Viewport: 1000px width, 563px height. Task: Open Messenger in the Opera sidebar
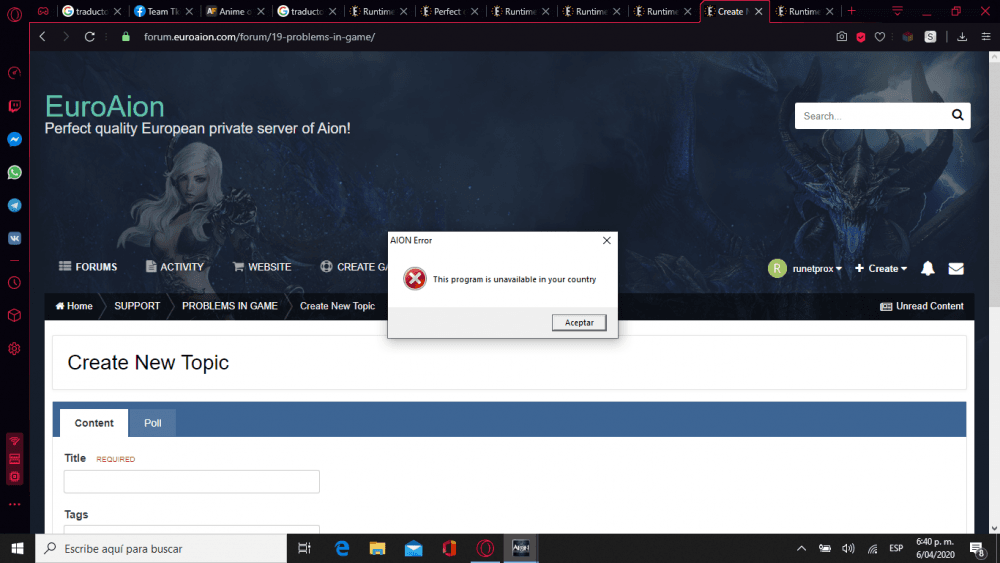15,140
